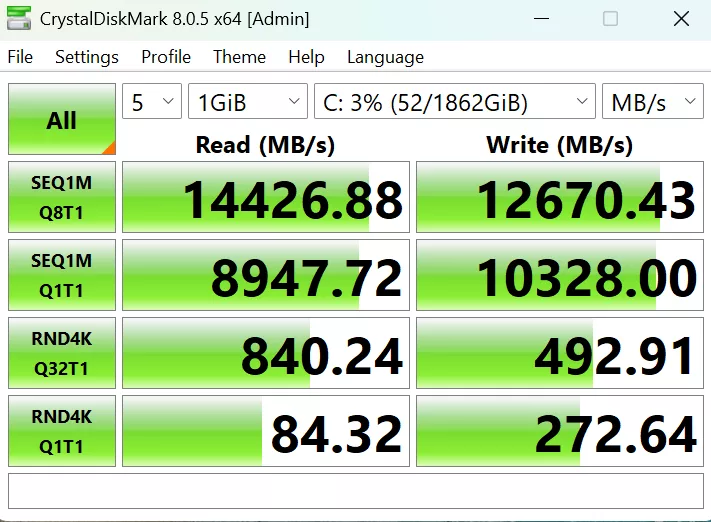Open the C: drive selection dropdown

[x=454, y=101]
